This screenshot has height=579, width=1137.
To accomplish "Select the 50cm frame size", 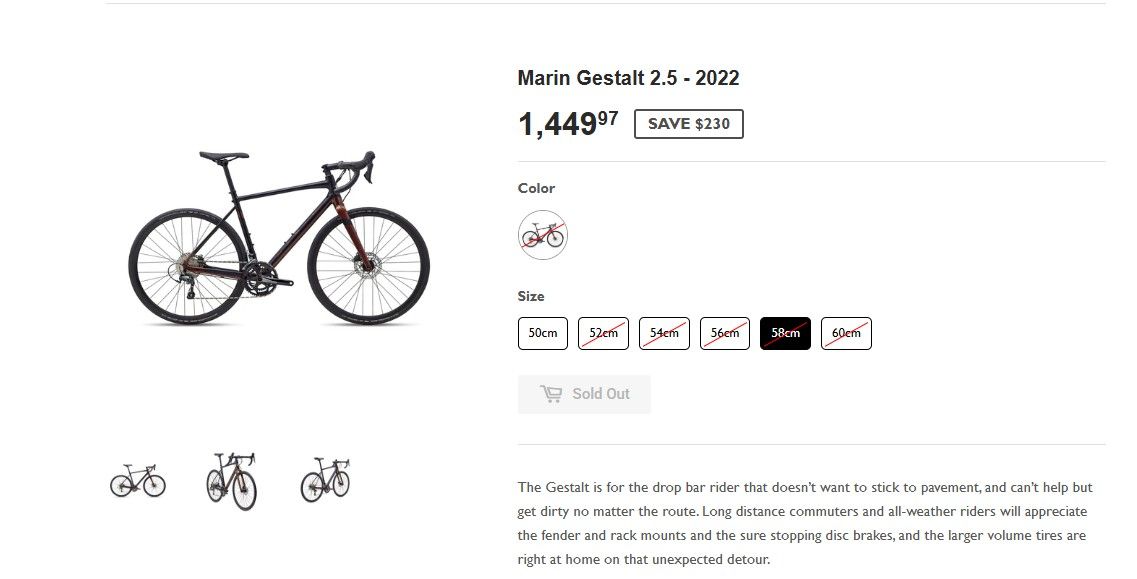I will (542, 333).
